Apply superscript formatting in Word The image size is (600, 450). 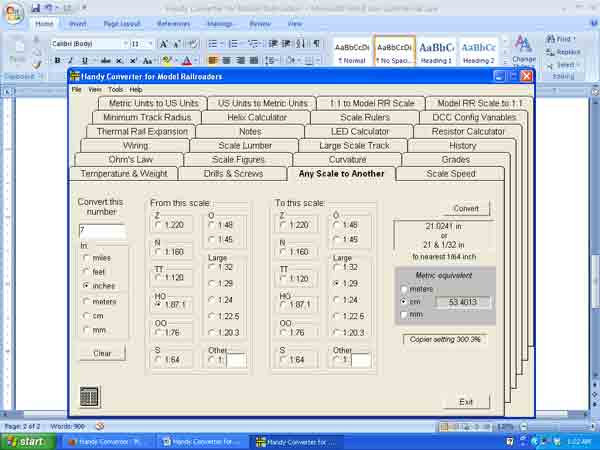coord(133,60)
